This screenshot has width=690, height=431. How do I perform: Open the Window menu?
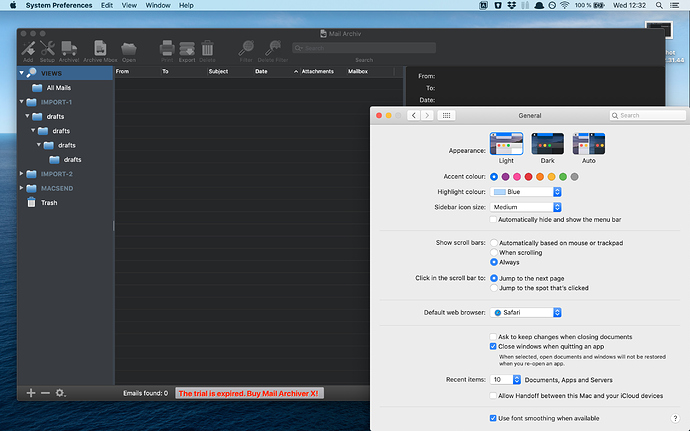pyautogui.click(x=158, y=5)
